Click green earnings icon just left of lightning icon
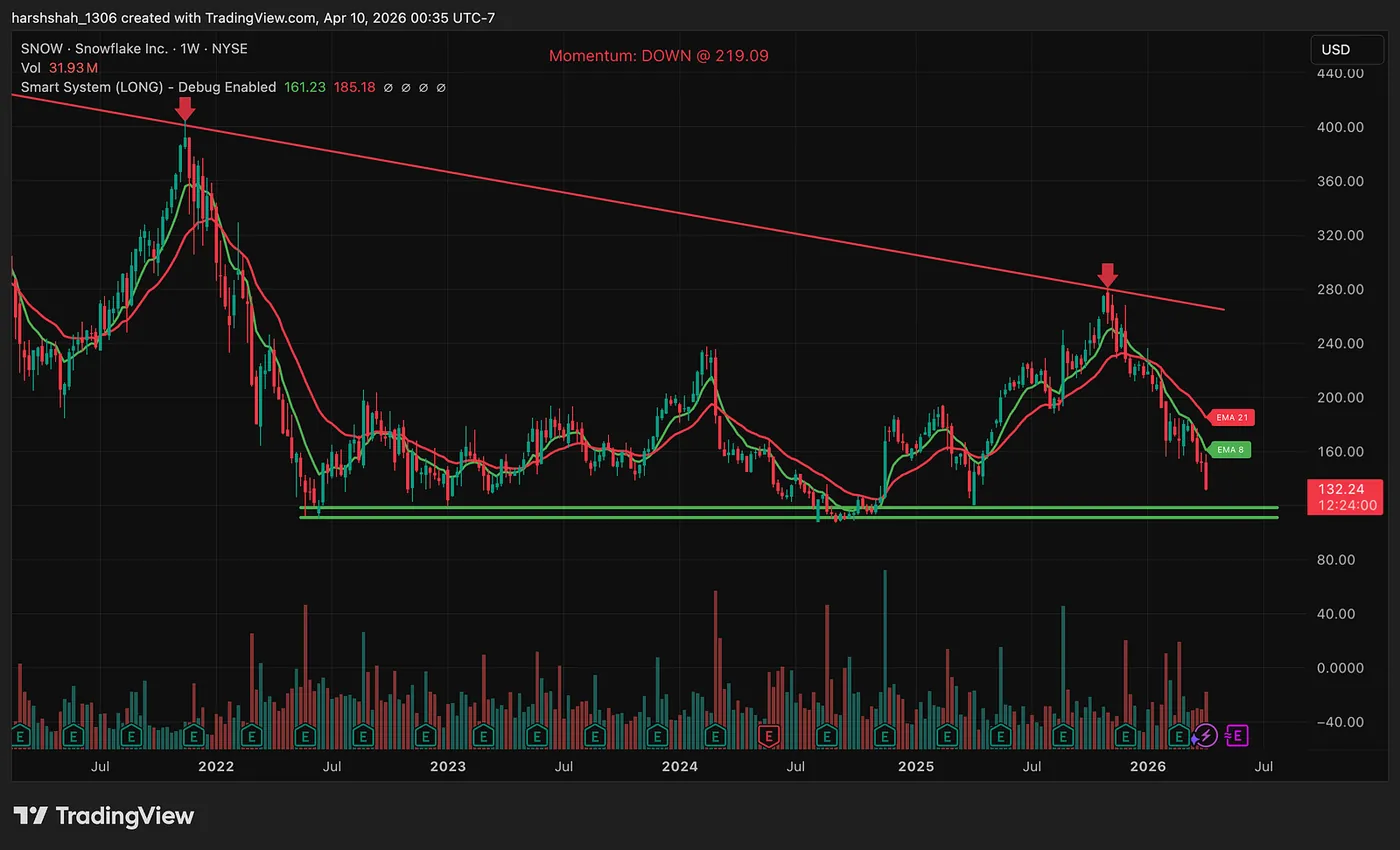 [x=1180, y=736]
